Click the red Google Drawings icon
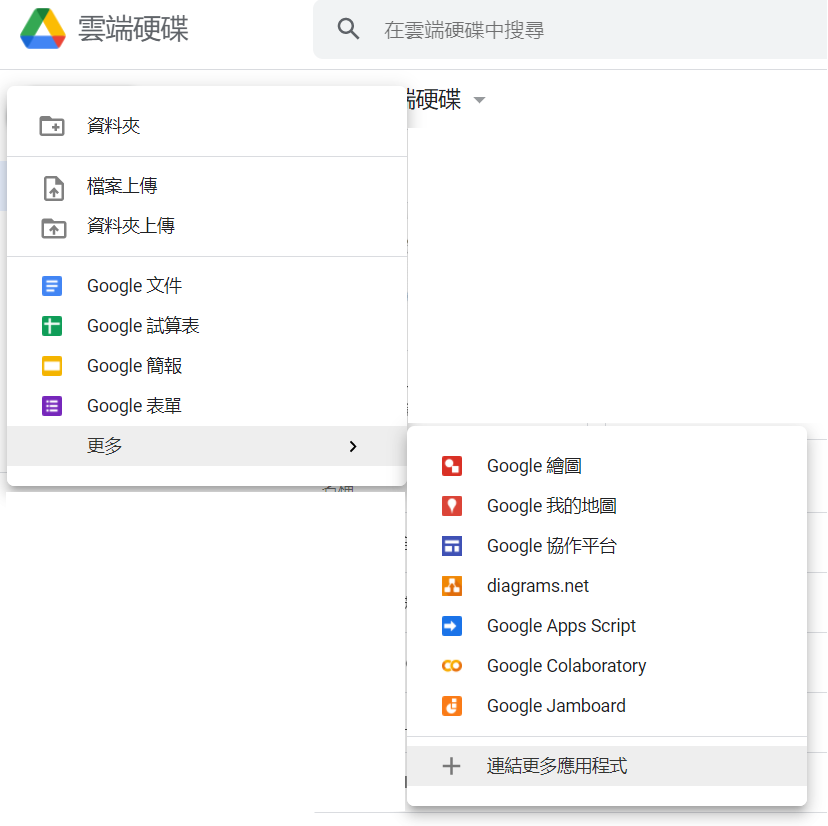Image resolution: width=828 pixels, height=826 pixels. coord(452,466)
